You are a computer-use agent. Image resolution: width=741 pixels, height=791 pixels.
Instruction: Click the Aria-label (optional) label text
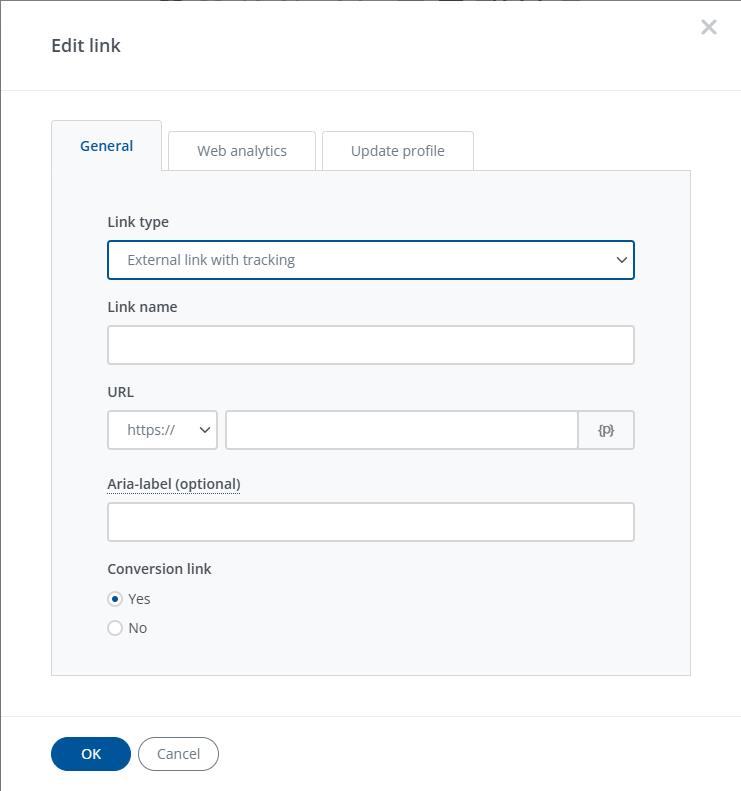[x=174, y=484]
